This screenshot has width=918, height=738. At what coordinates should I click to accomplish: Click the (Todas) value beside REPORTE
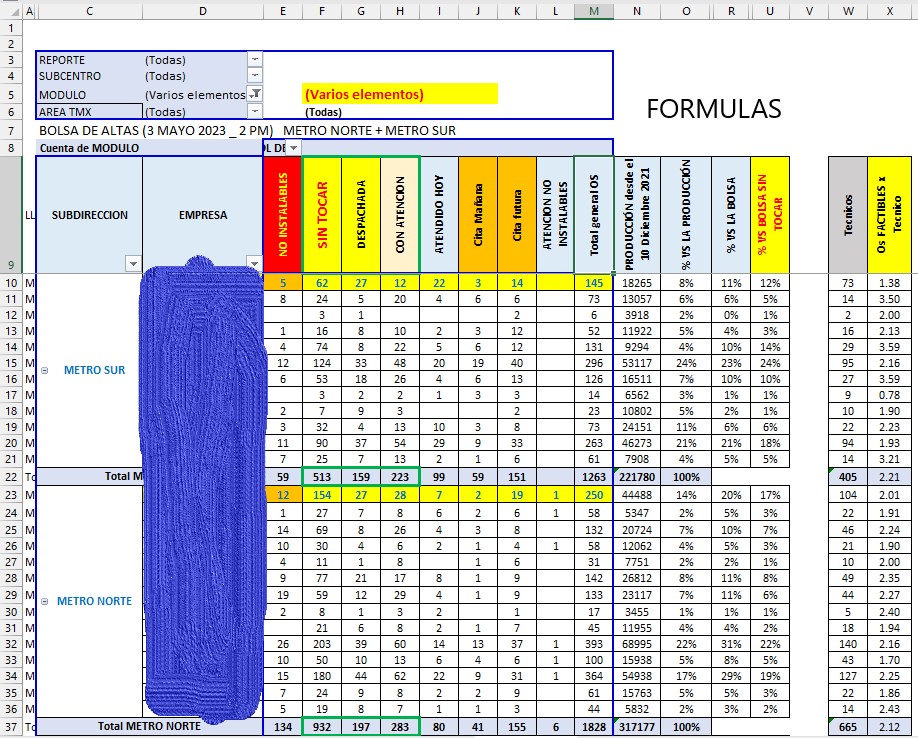click(165, 60)
